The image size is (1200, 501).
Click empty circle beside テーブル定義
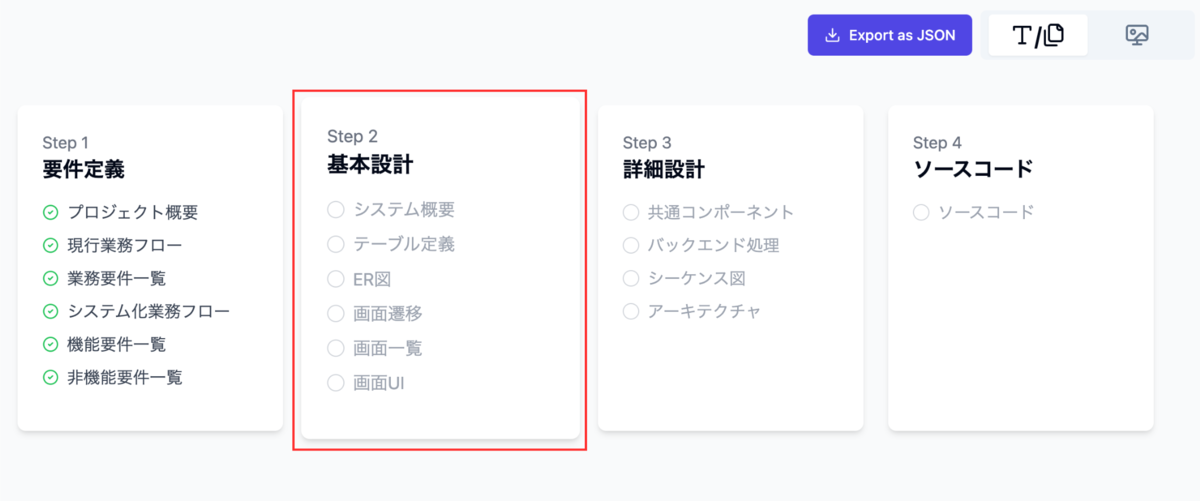(x=336, y=244)
